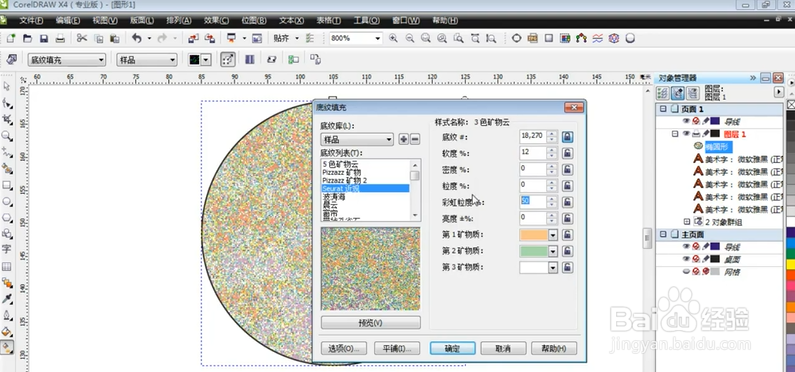Click the Paste clipboard icon
795x372 pixels.
click(x=115, y=39)
